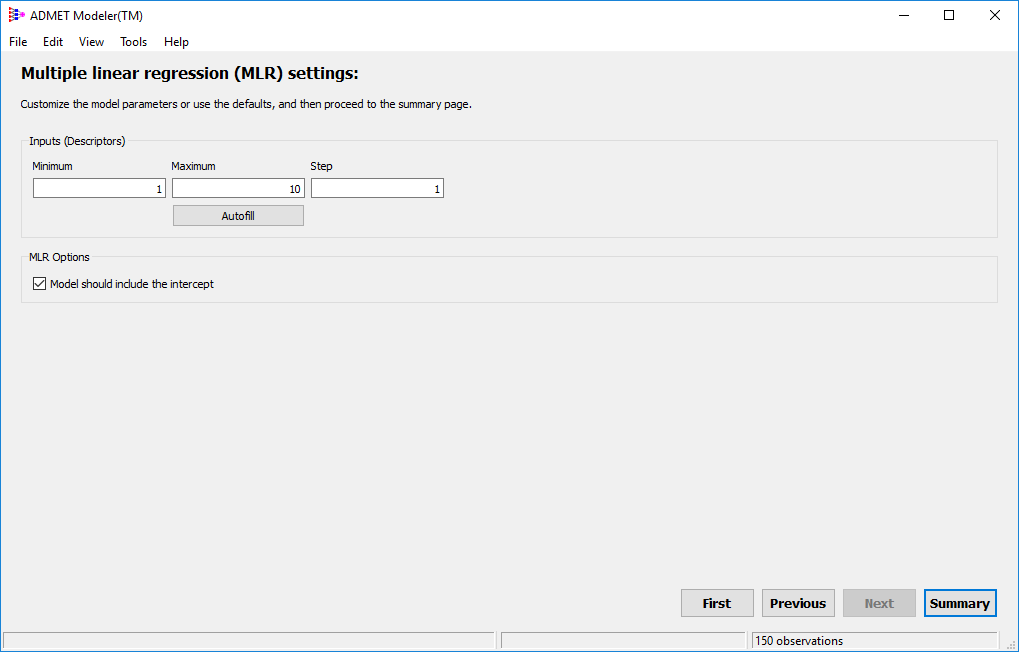Click the 'Multiple linear regression (MLR) settings:' heading
This screenshot has width=1019, height=652.
point(190,73)
